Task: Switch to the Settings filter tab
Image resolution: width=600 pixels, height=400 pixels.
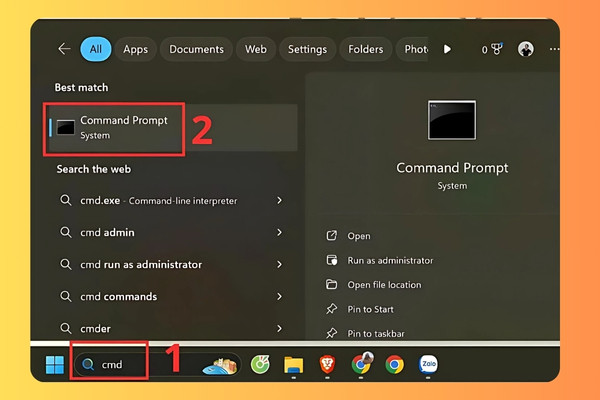Action: 307,49
